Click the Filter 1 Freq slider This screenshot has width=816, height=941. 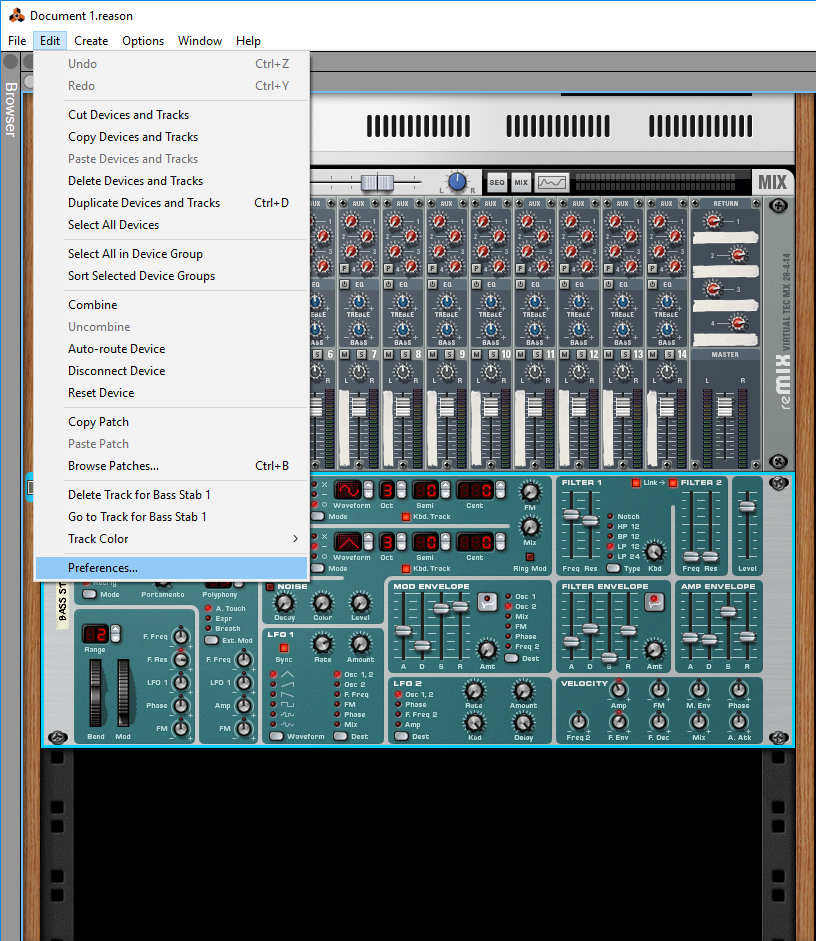[571, 515]
